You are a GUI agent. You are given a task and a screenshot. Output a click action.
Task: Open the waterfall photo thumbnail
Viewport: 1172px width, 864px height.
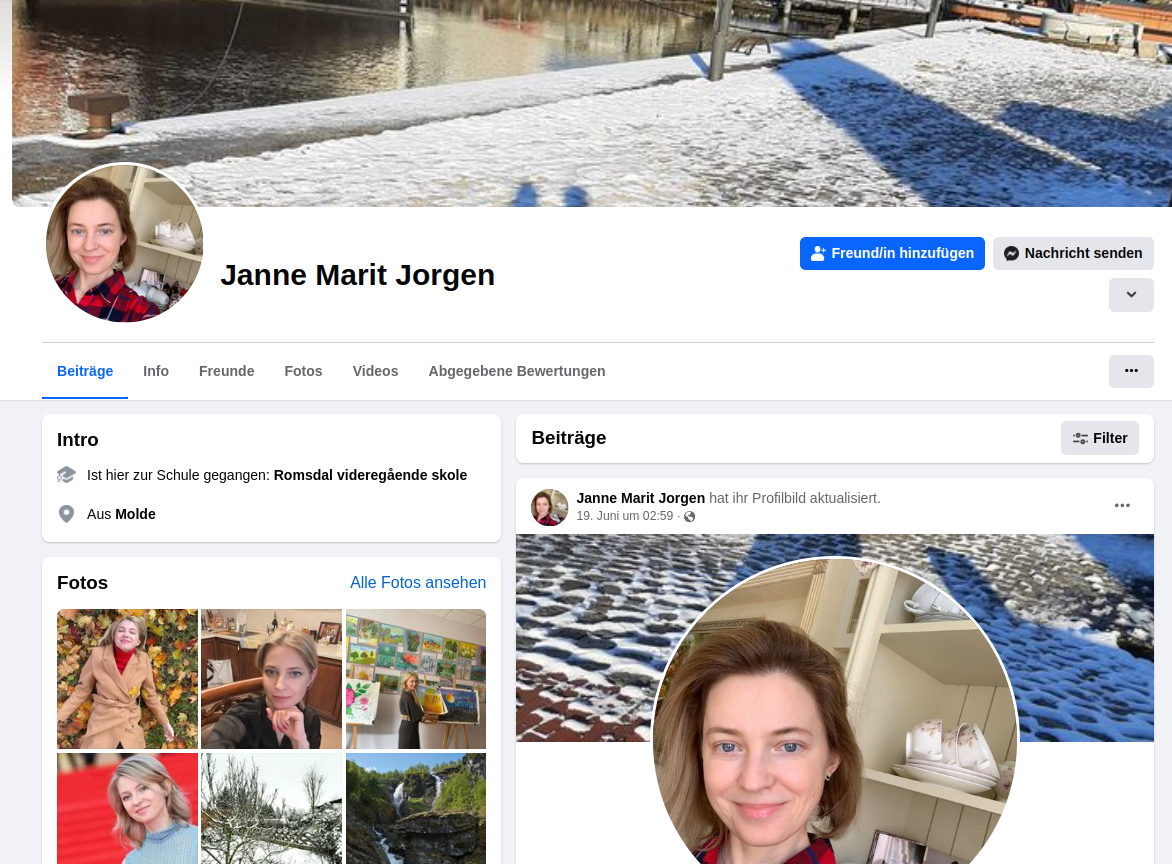click(416, 809)
